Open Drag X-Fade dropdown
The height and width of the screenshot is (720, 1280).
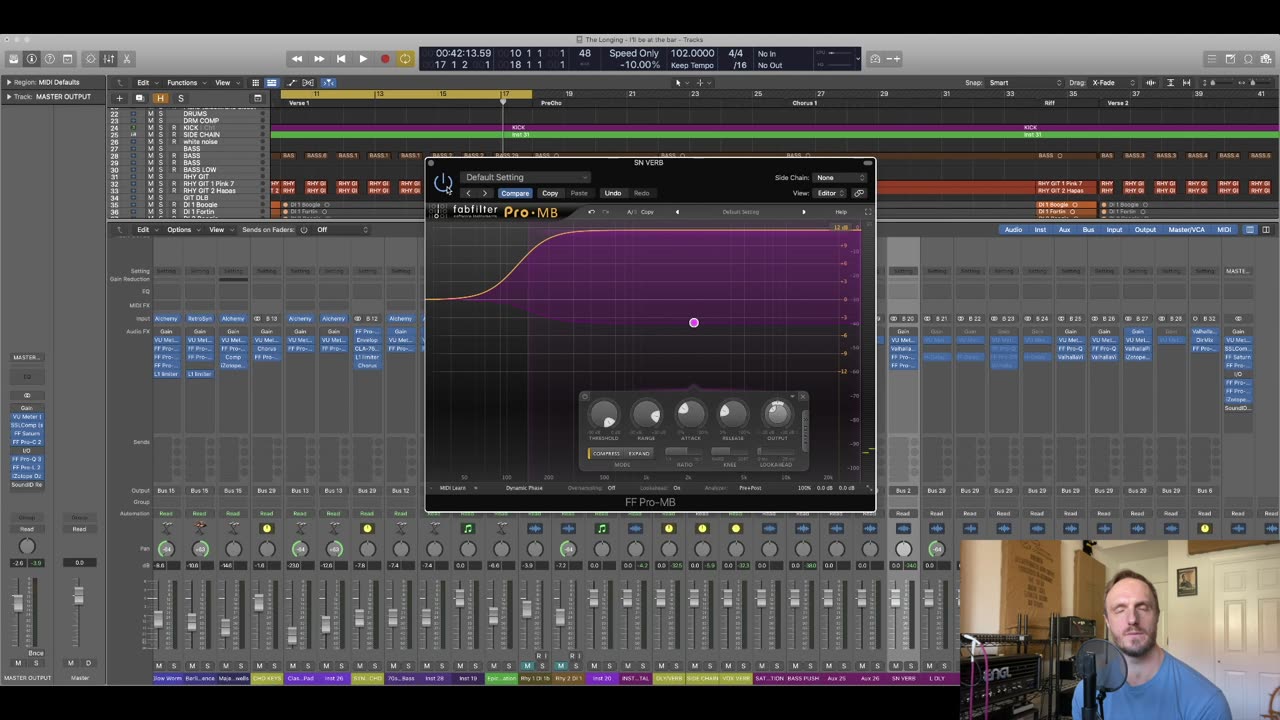[1112, 83]
